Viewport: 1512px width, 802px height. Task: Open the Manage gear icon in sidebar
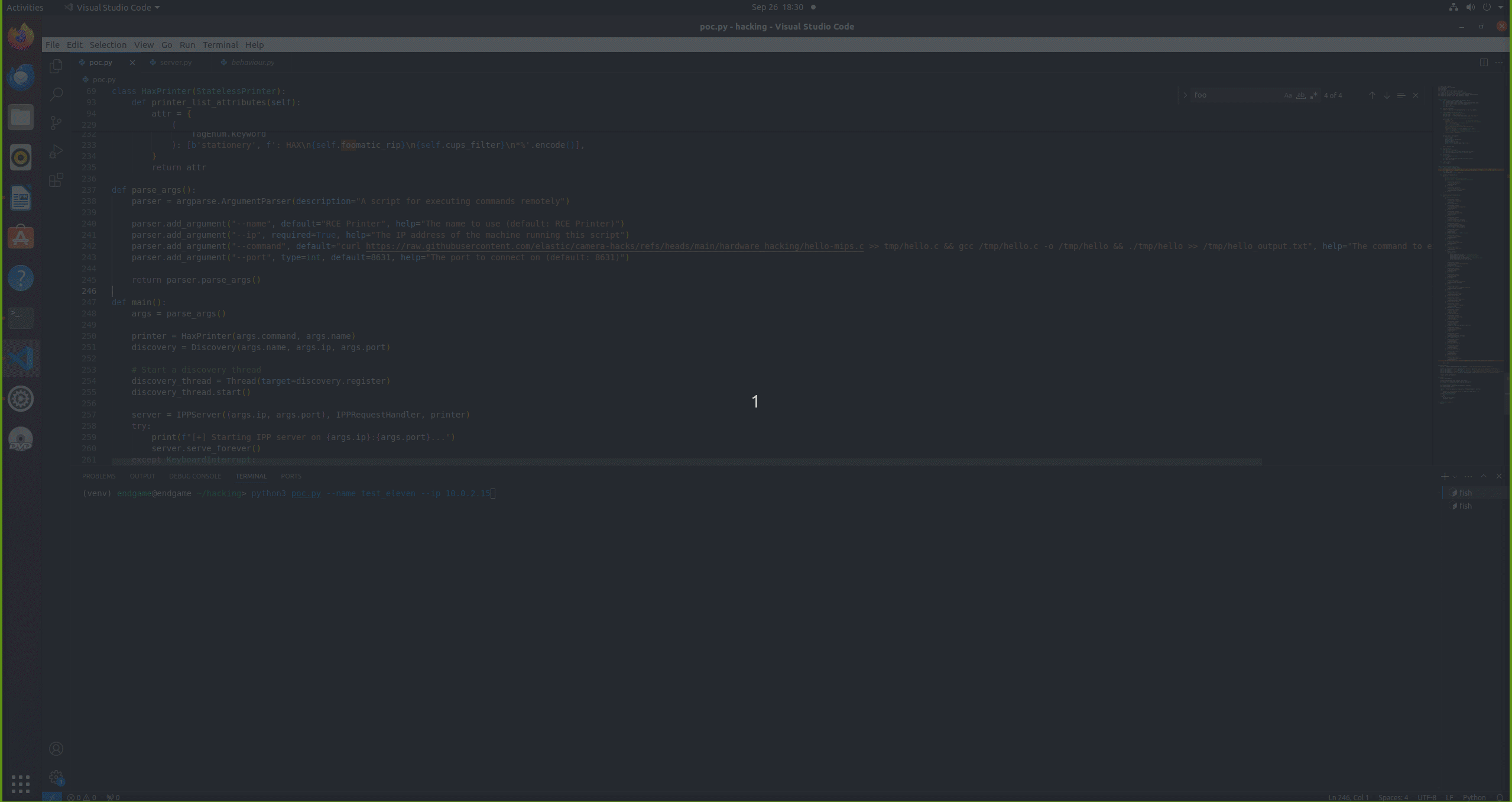[56, 777]
